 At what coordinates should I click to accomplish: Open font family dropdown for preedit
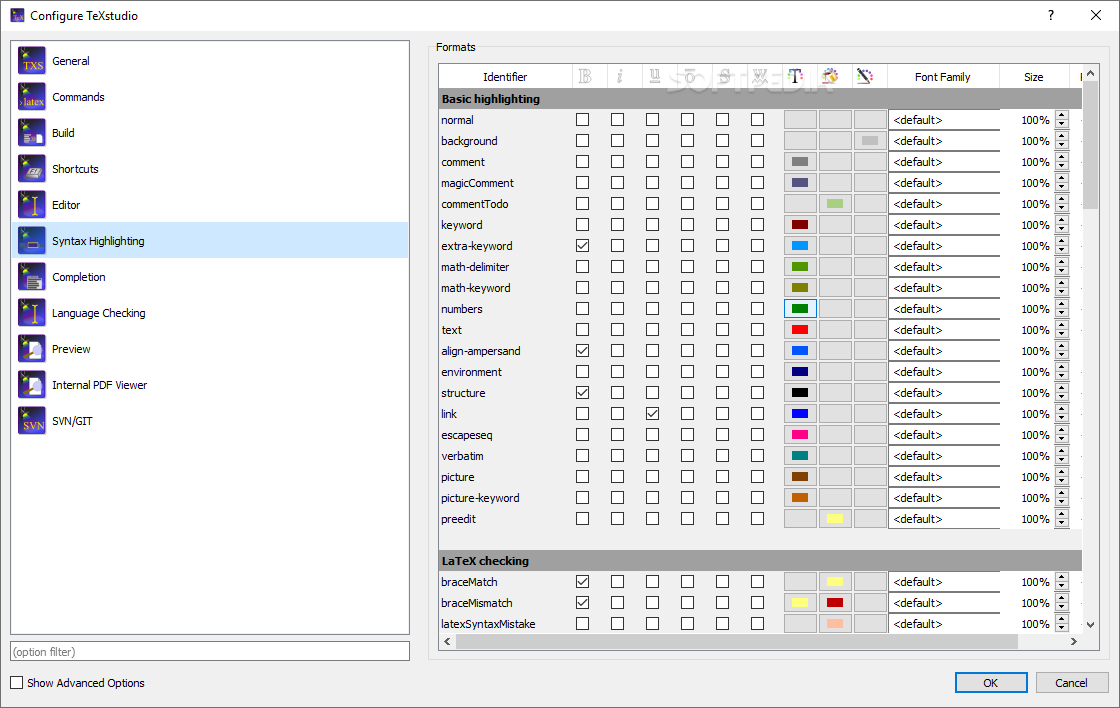pyautogui.click(x=944, y=519)
